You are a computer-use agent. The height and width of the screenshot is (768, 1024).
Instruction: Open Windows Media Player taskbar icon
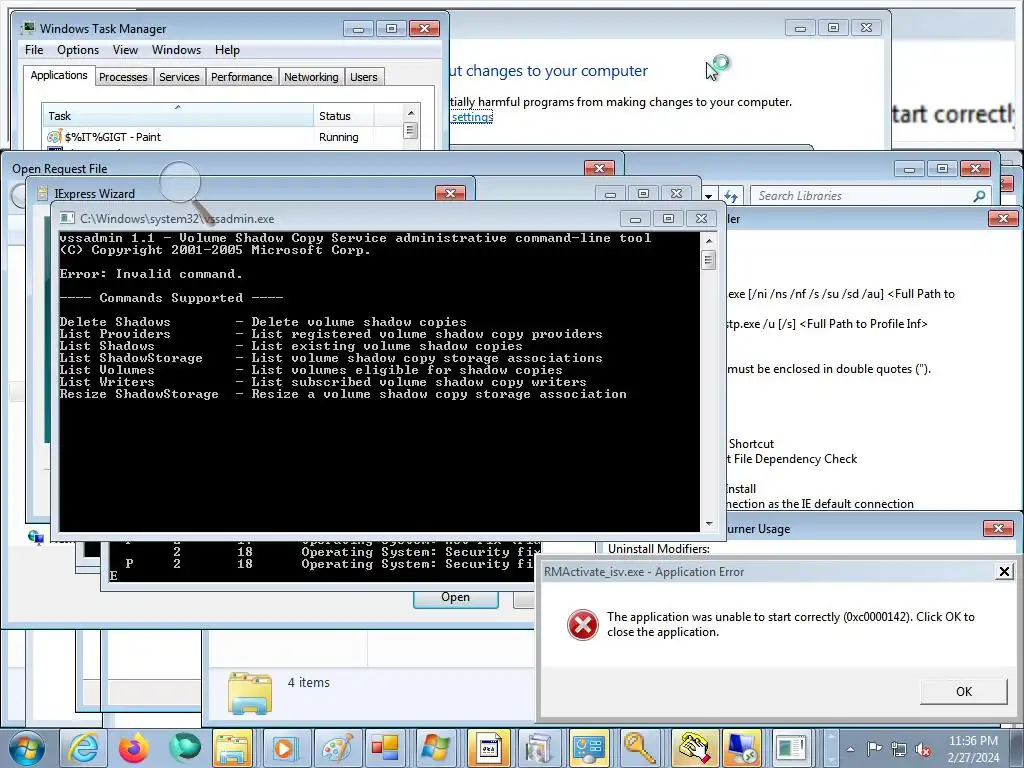285,748
